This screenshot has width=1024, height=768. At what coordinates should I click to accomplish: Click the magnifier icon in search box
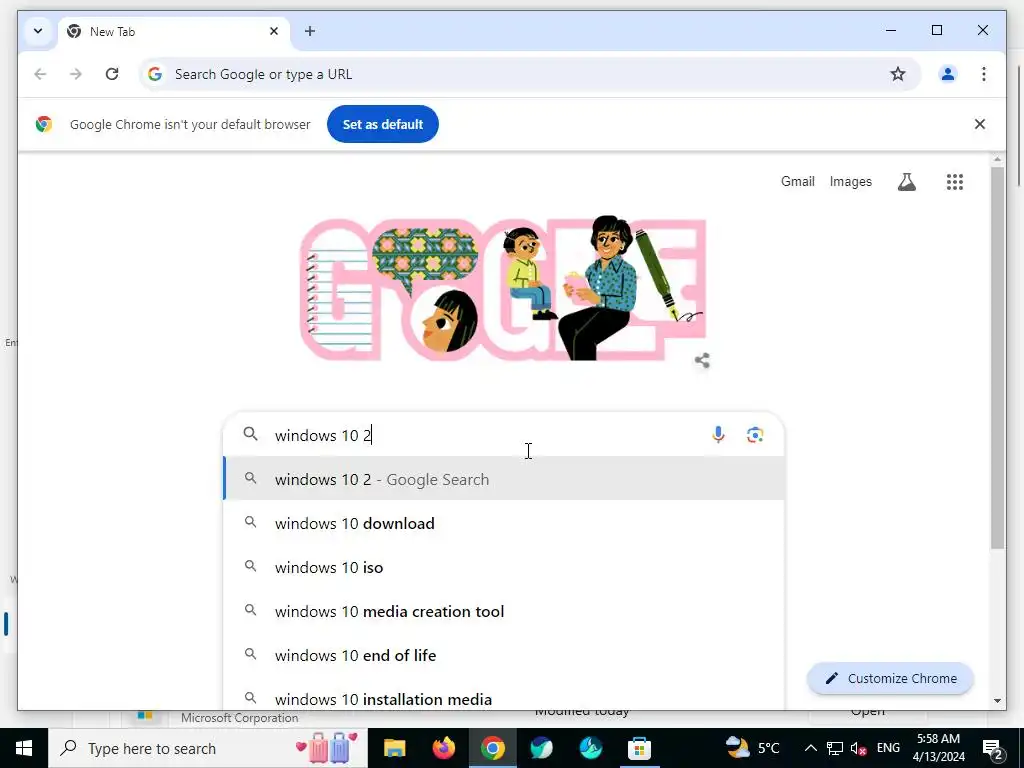250,434
